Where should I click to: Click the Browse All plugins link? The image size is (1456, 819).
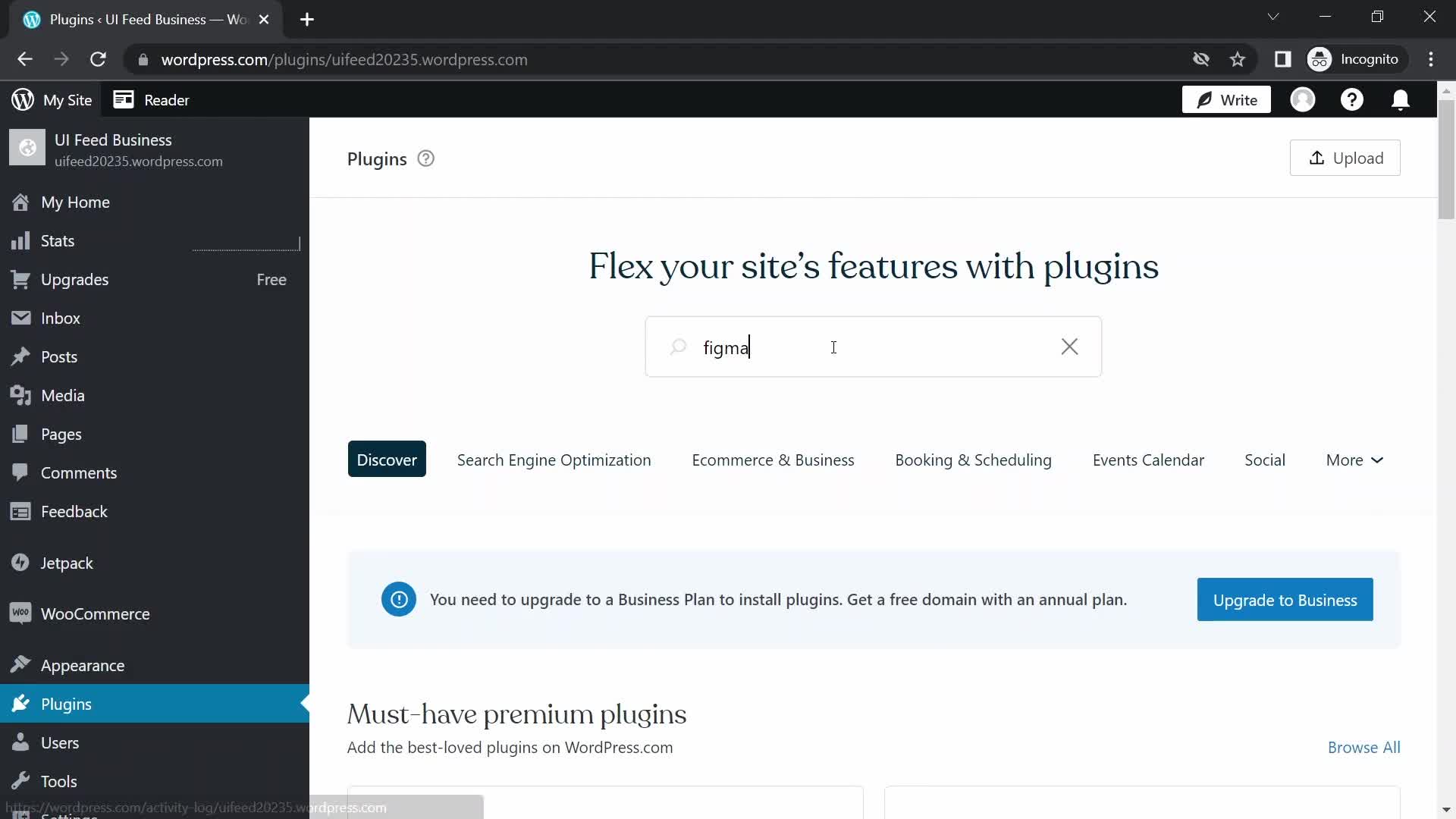(x=1363, y=747)
